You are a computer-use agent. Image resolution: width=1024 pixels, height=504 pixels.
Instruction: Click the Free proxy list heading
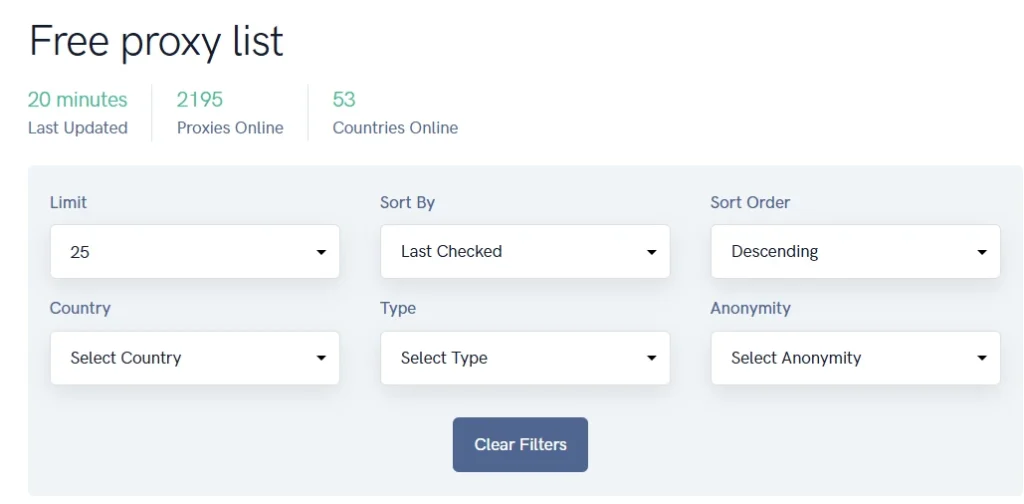tap(156, 41)
